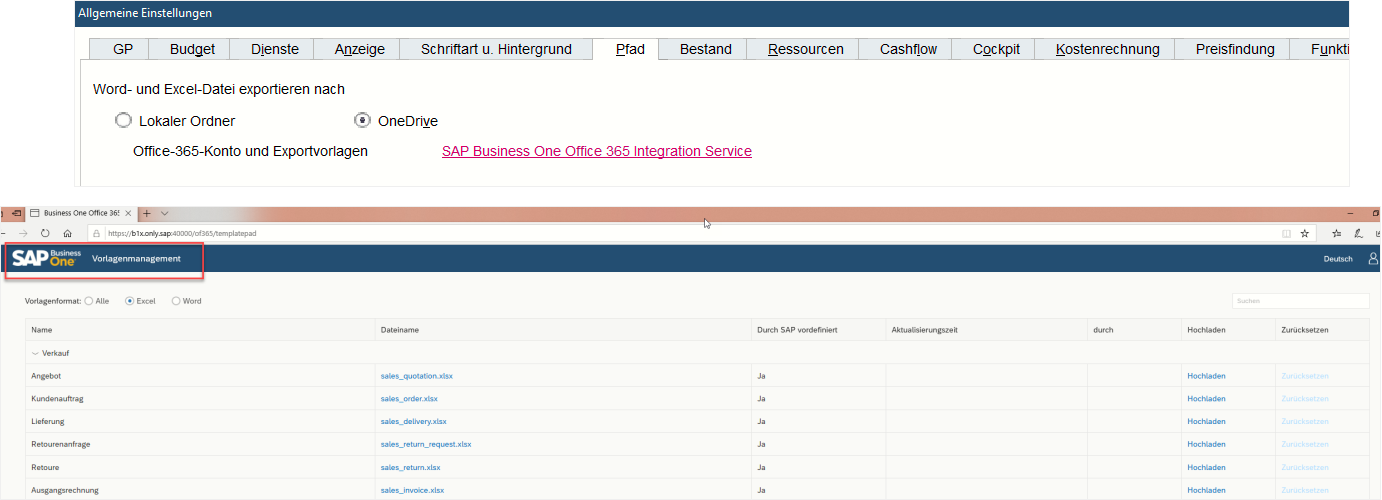This screenshot has height=500, width=1382.
Task: Open sales_order.xlsx file link
Action: (x=409, y=399)
